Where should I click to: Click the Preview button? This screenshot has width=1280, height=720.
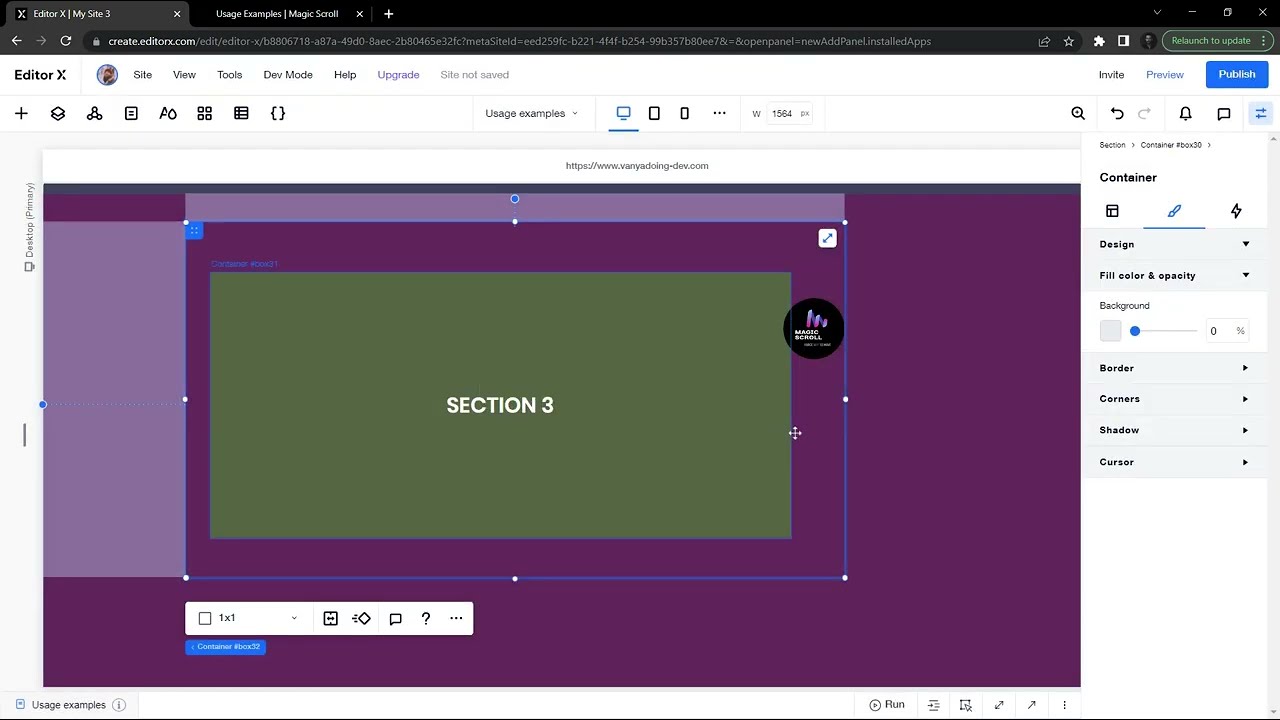[1165, 75]
